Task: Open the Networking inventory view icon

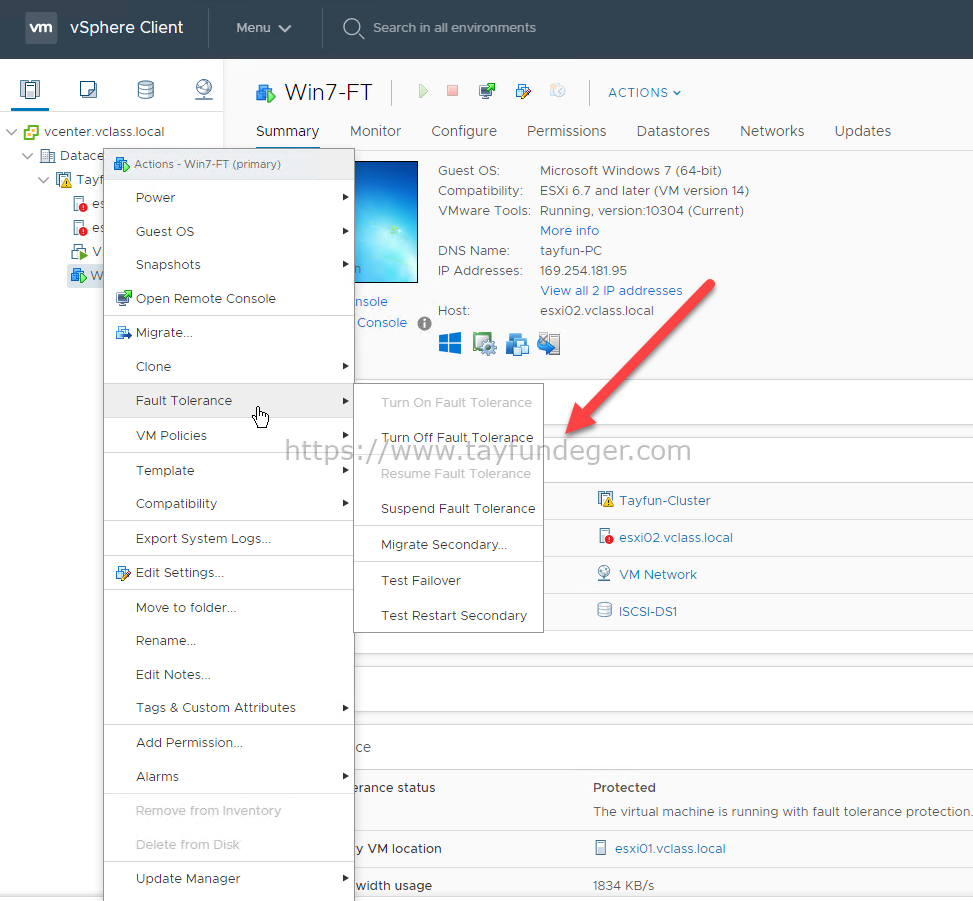Action: pyautogui.click(x=204, y=89)
